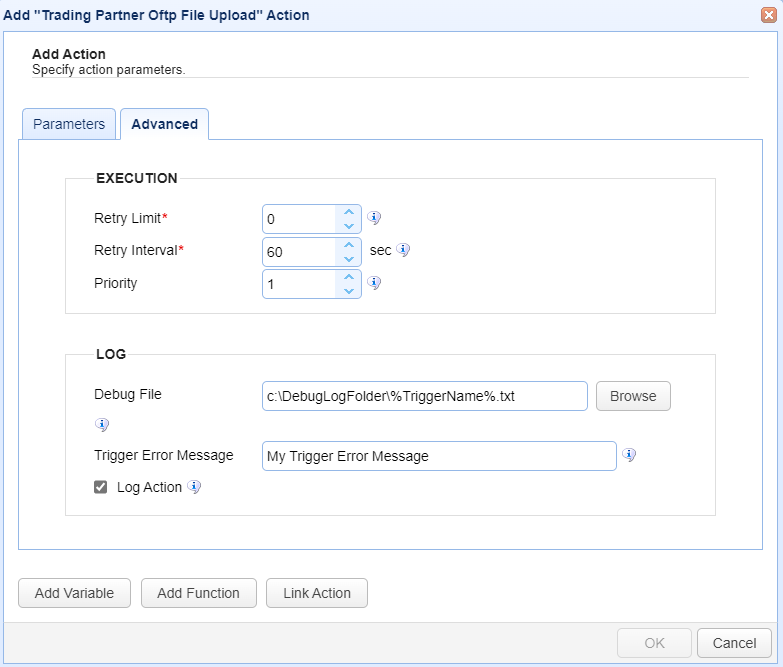Open the Log Action info icon
The image size is (783, 667).
click(194, 486)
